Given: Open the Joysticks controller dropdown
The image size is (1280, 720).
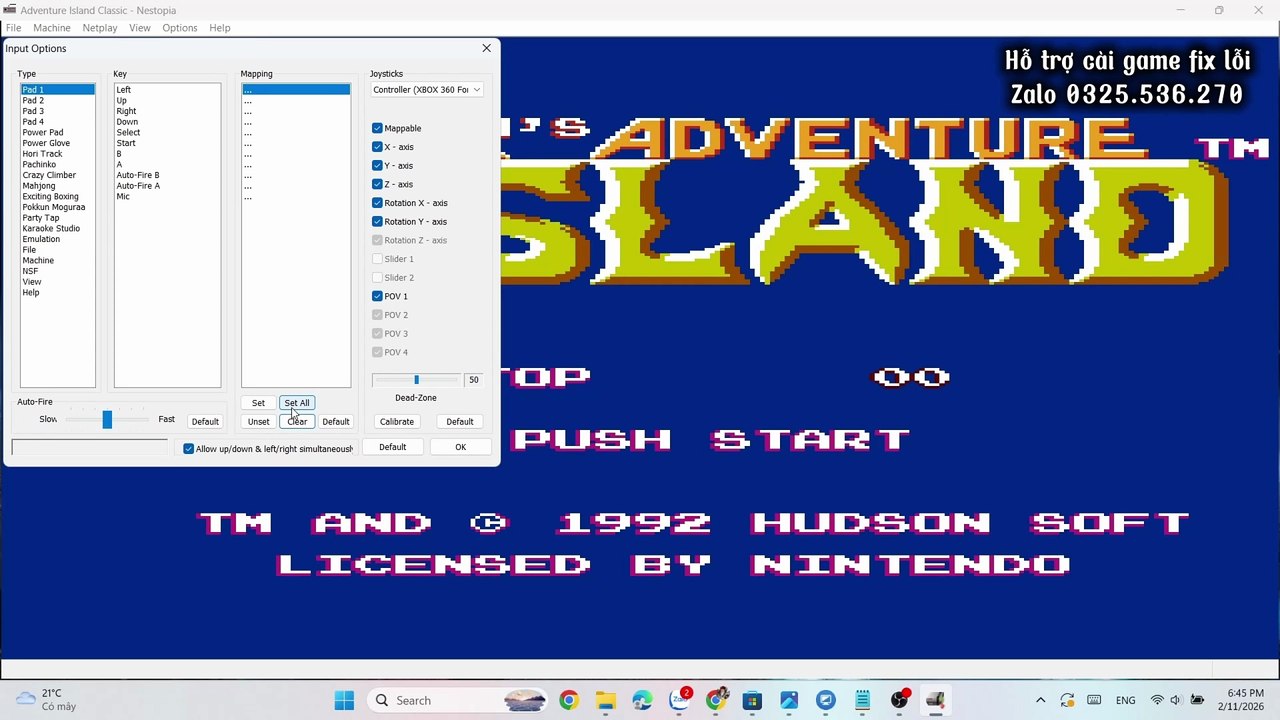Looking at the screenshot, I should pos(426,90).
